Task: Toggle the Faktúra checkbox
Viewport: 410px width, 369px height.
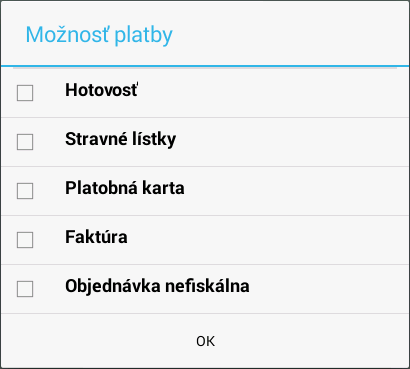Action: 25,240
